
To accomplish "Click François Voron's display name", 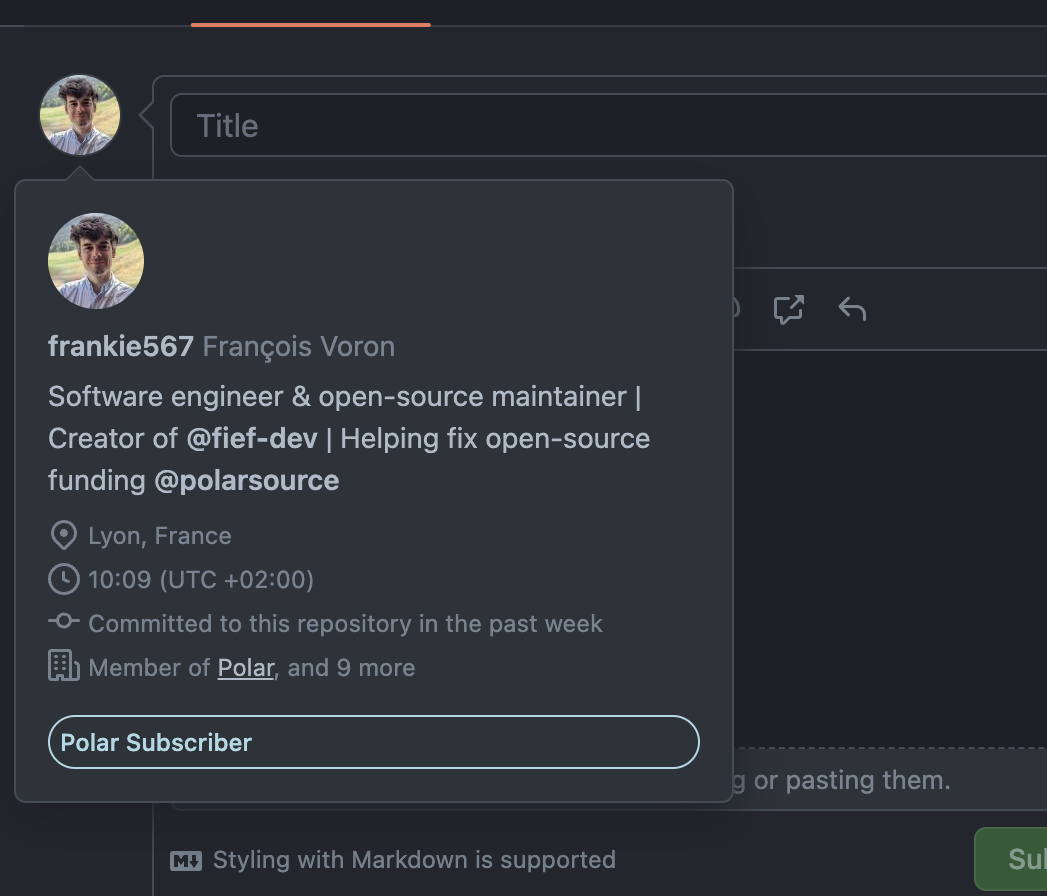I will (x=297, y=346).
